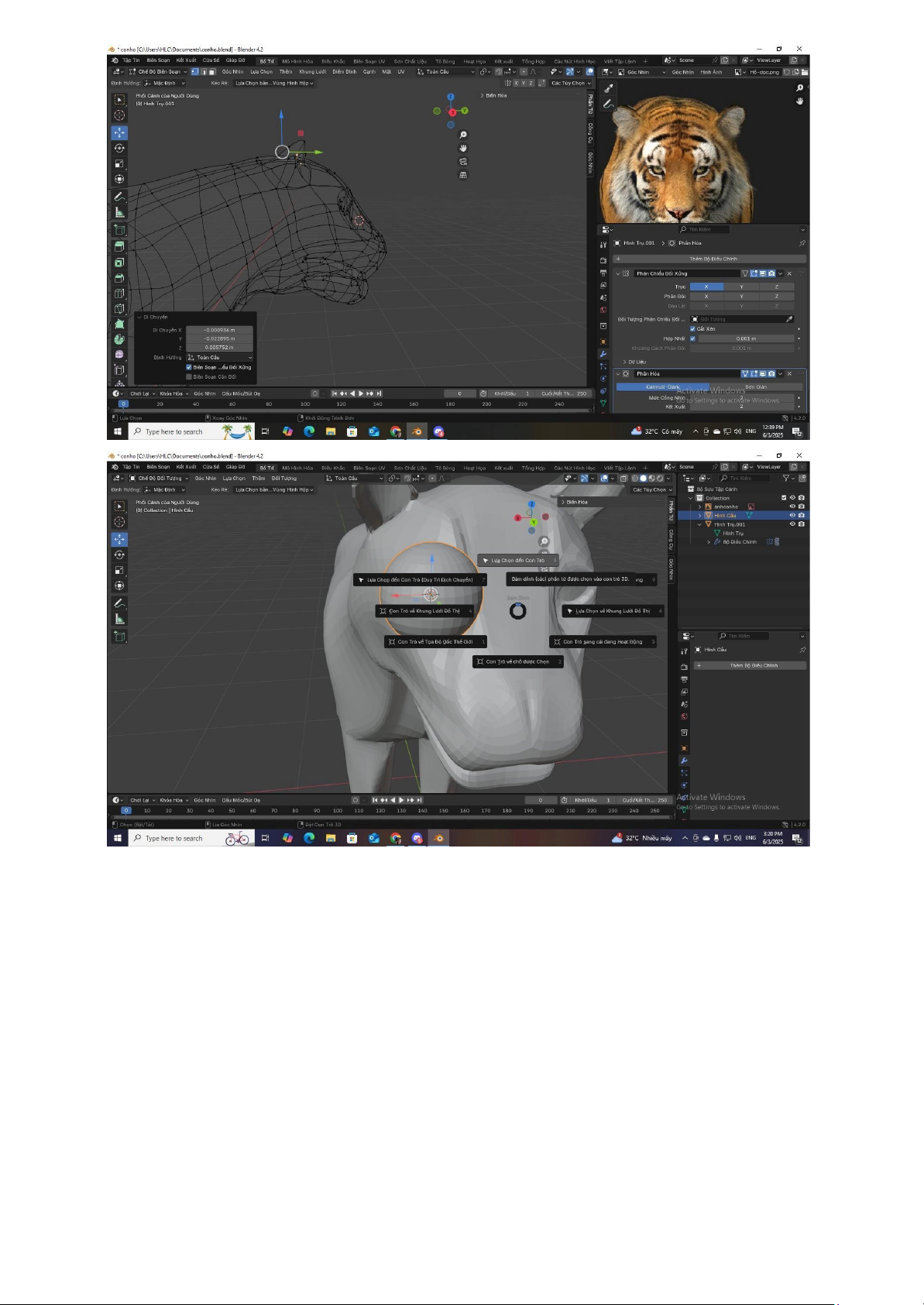Image resolution: width=924 pixels, height=1305 pixels.
Task: Click the Mức Cổng Nhìn value field
Action: pyautogui.click(x=741, y=397)
